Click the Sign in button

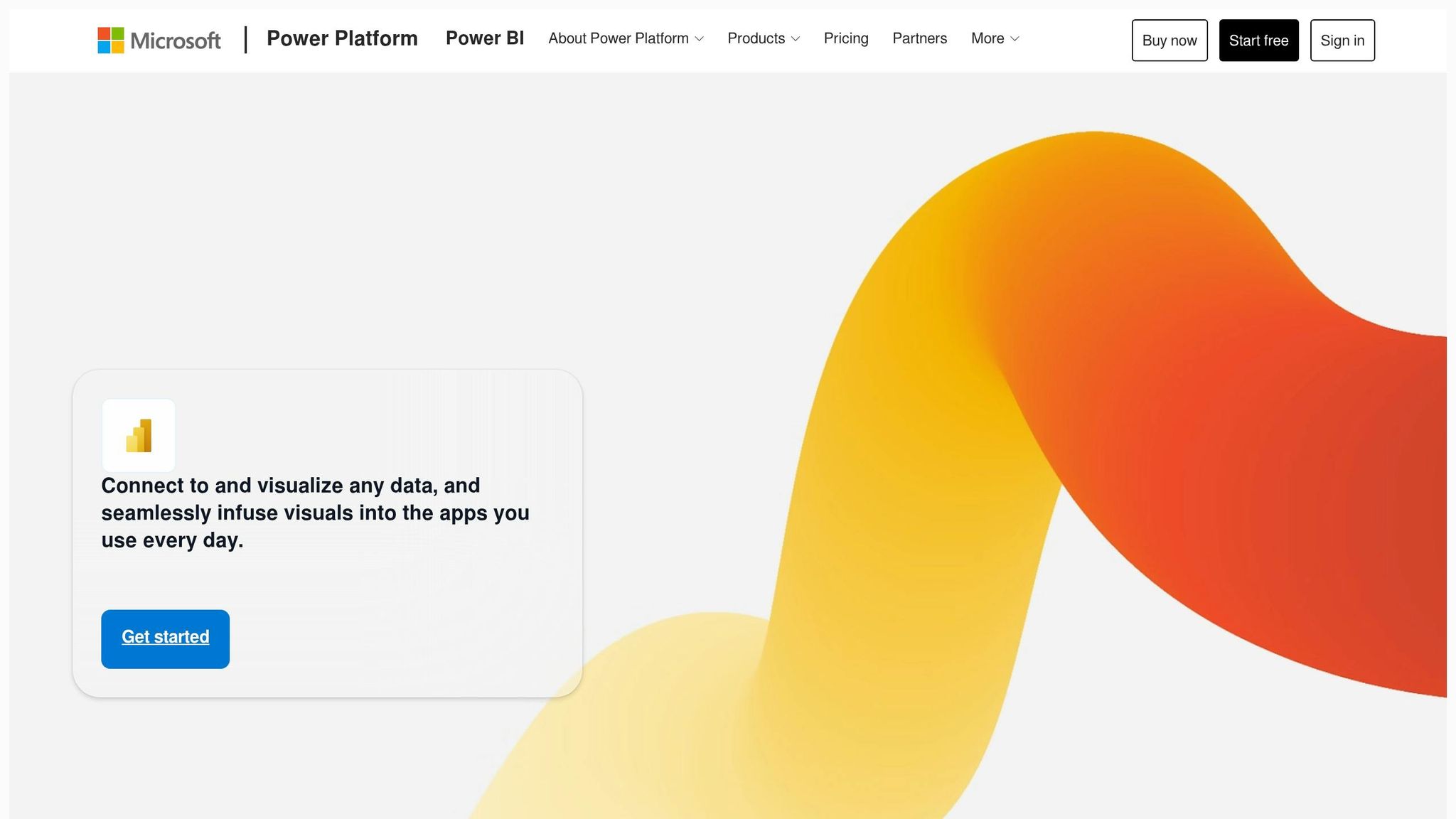(1342, 41)
